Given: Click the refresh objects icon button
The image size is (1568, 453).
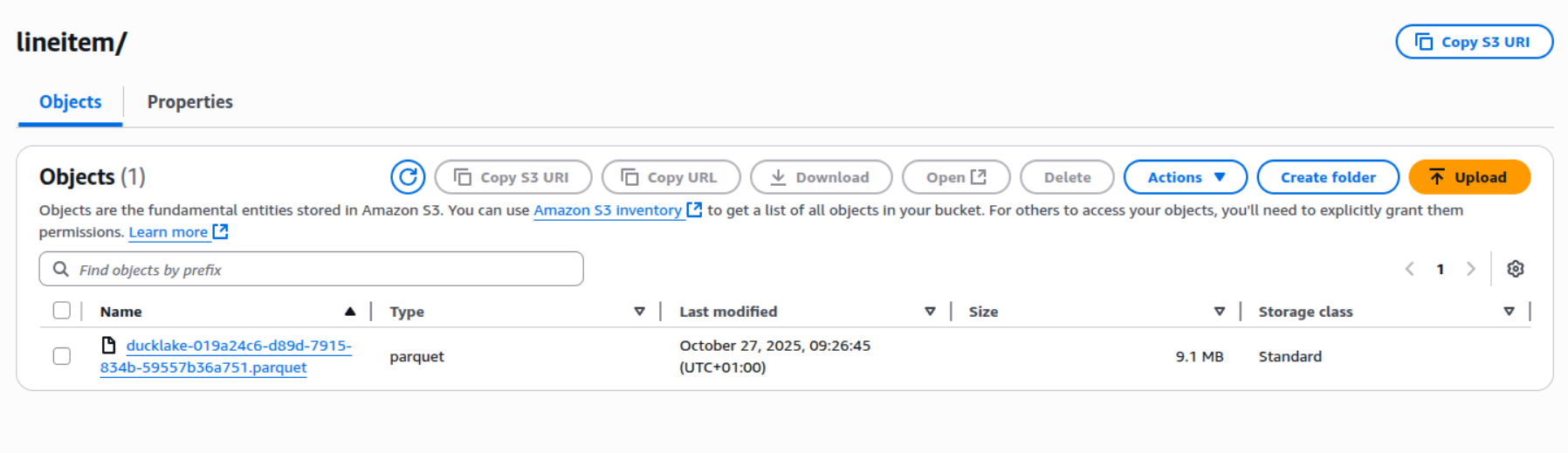Looking at the screenshot, I should click(408, 177).
